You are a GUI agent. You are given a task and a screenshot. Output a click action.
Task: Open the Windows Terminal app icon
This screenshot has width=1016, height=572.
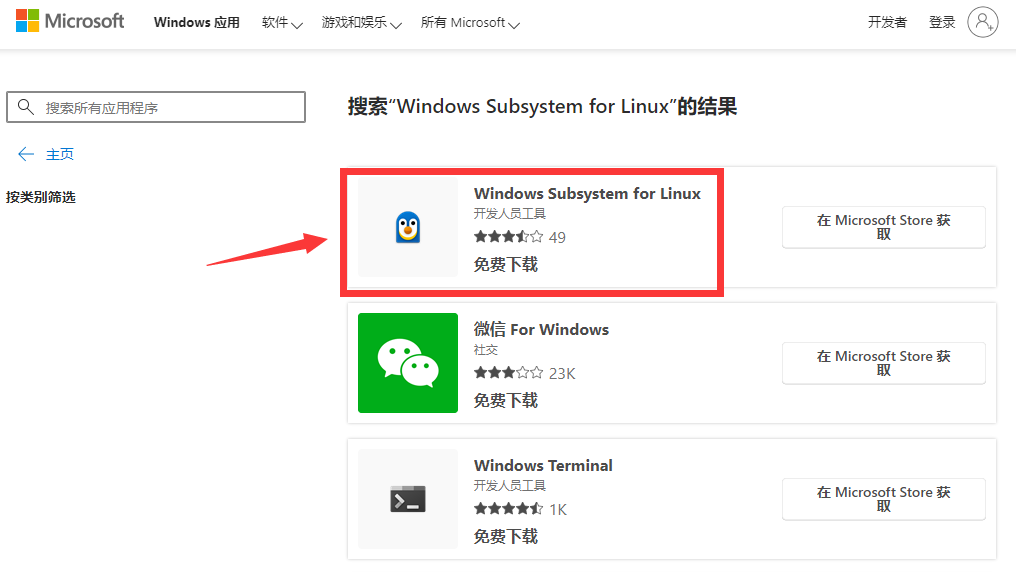tap(408, 499)
